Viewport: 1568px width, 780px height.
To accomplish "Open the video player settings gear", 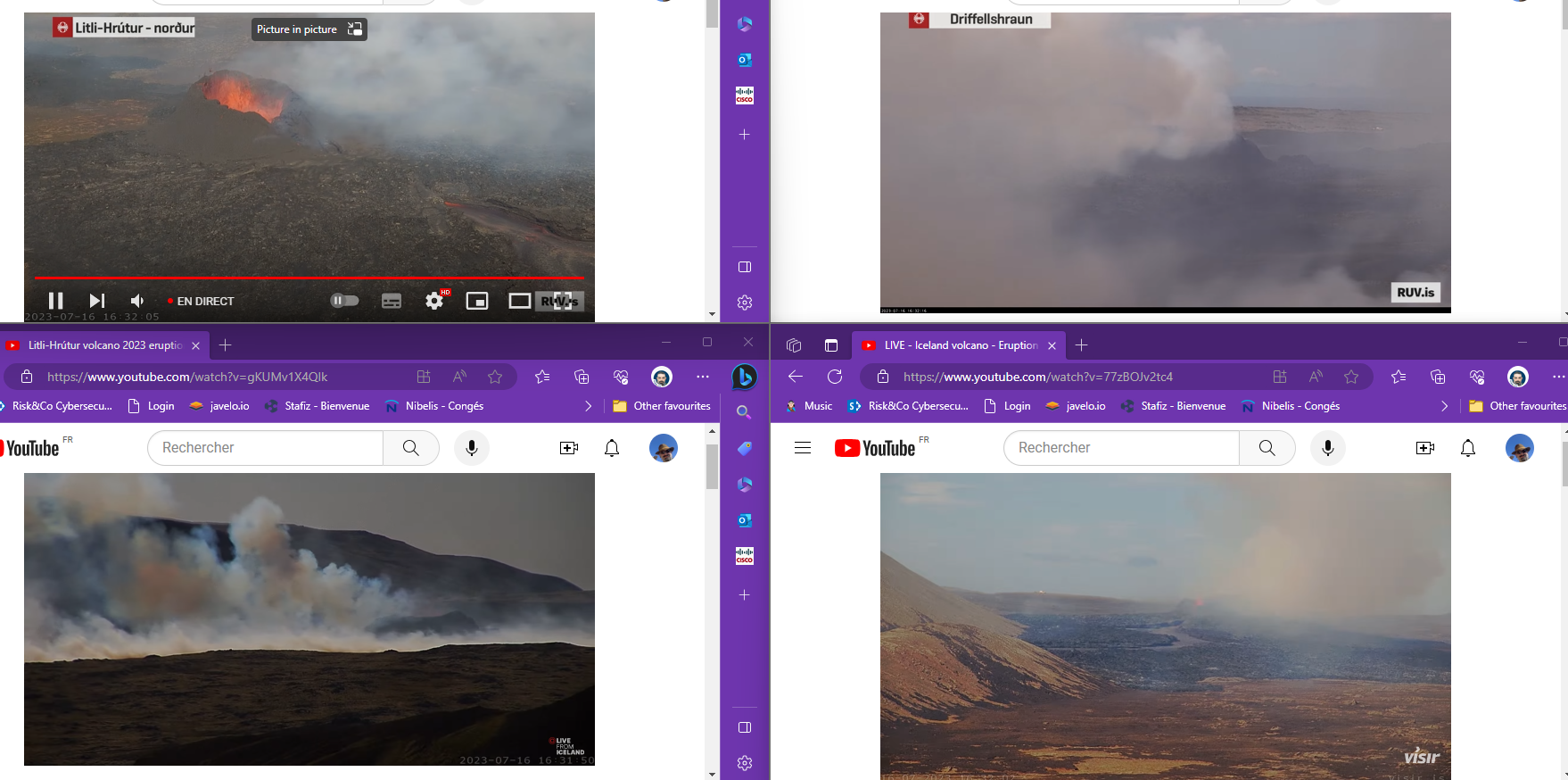I will point(434,301).
